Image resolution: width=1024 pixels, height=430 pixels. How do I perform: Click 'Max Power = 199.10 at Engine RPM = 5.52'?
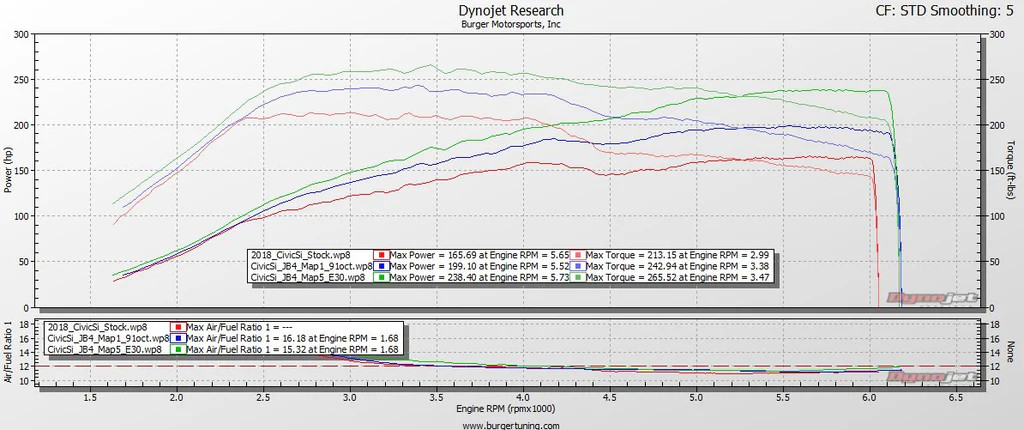click(479, 266)
